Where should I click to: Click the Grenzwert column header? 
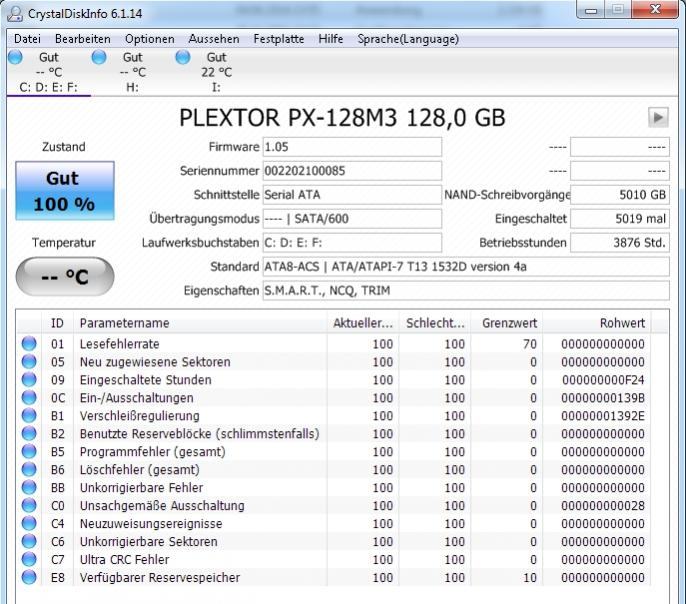(507, 323)
